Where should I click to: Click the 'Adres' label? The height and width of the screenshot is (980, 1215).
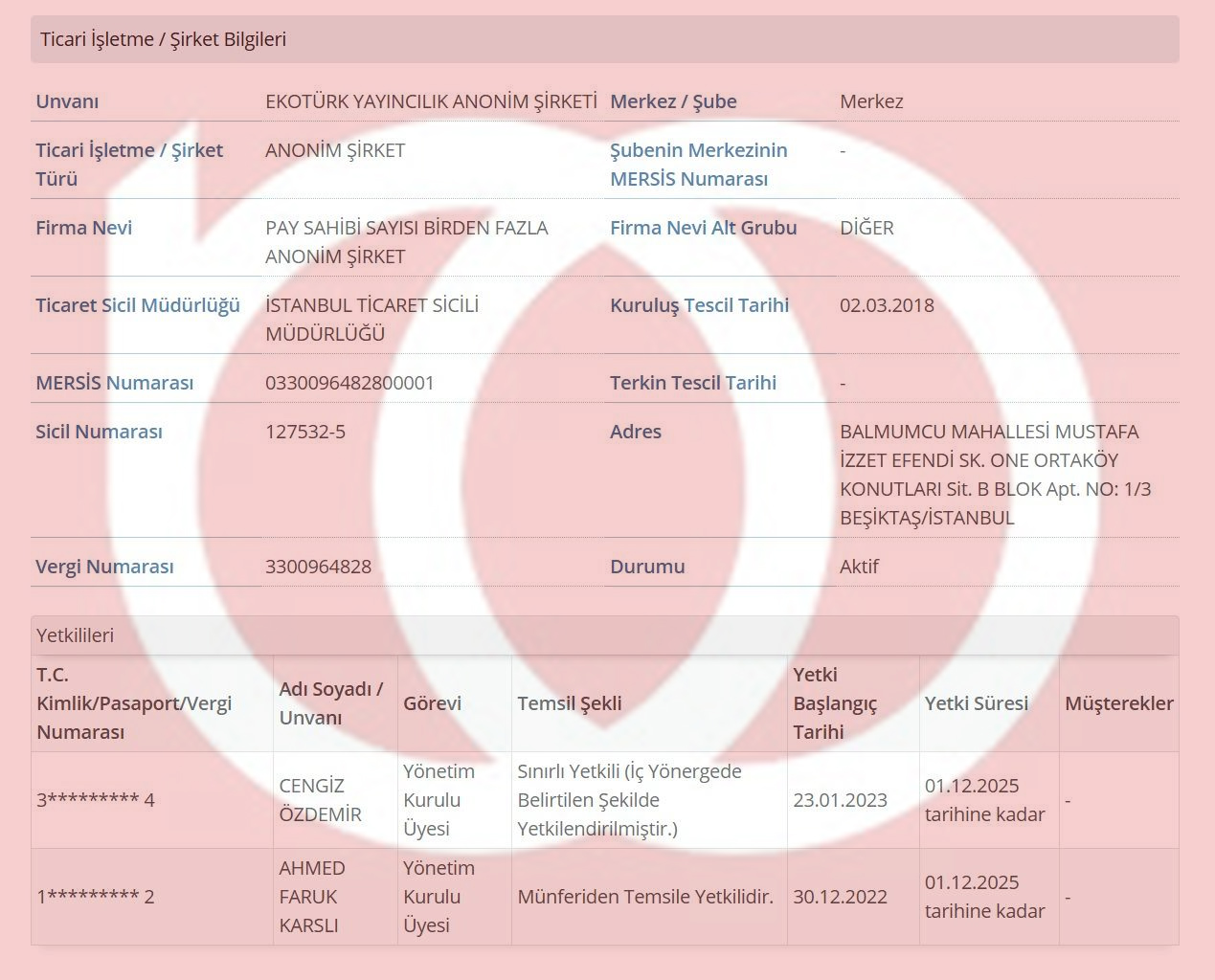pos(636,432)
